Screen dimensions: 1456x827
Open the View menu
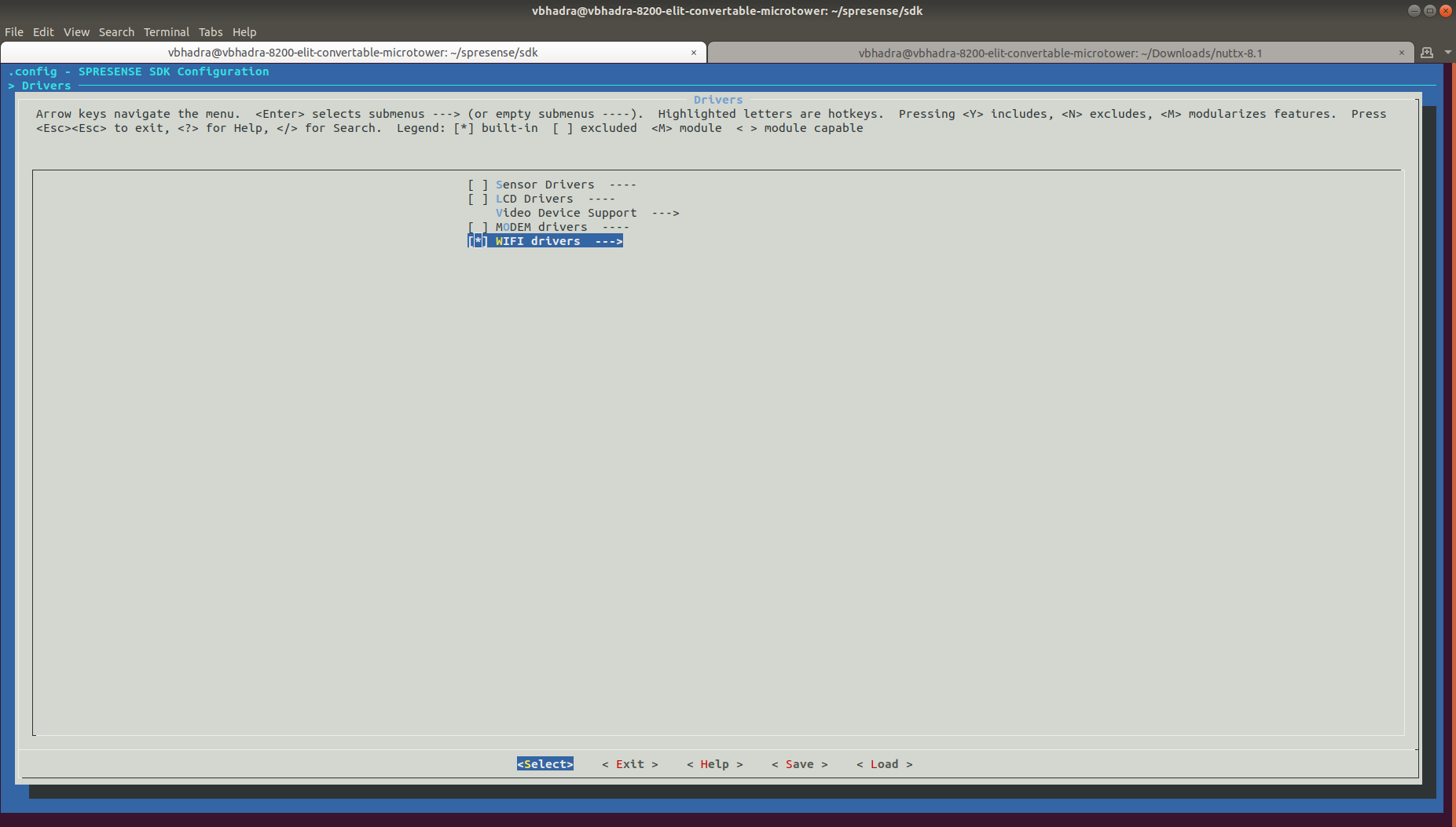click(x=76, y=32)
